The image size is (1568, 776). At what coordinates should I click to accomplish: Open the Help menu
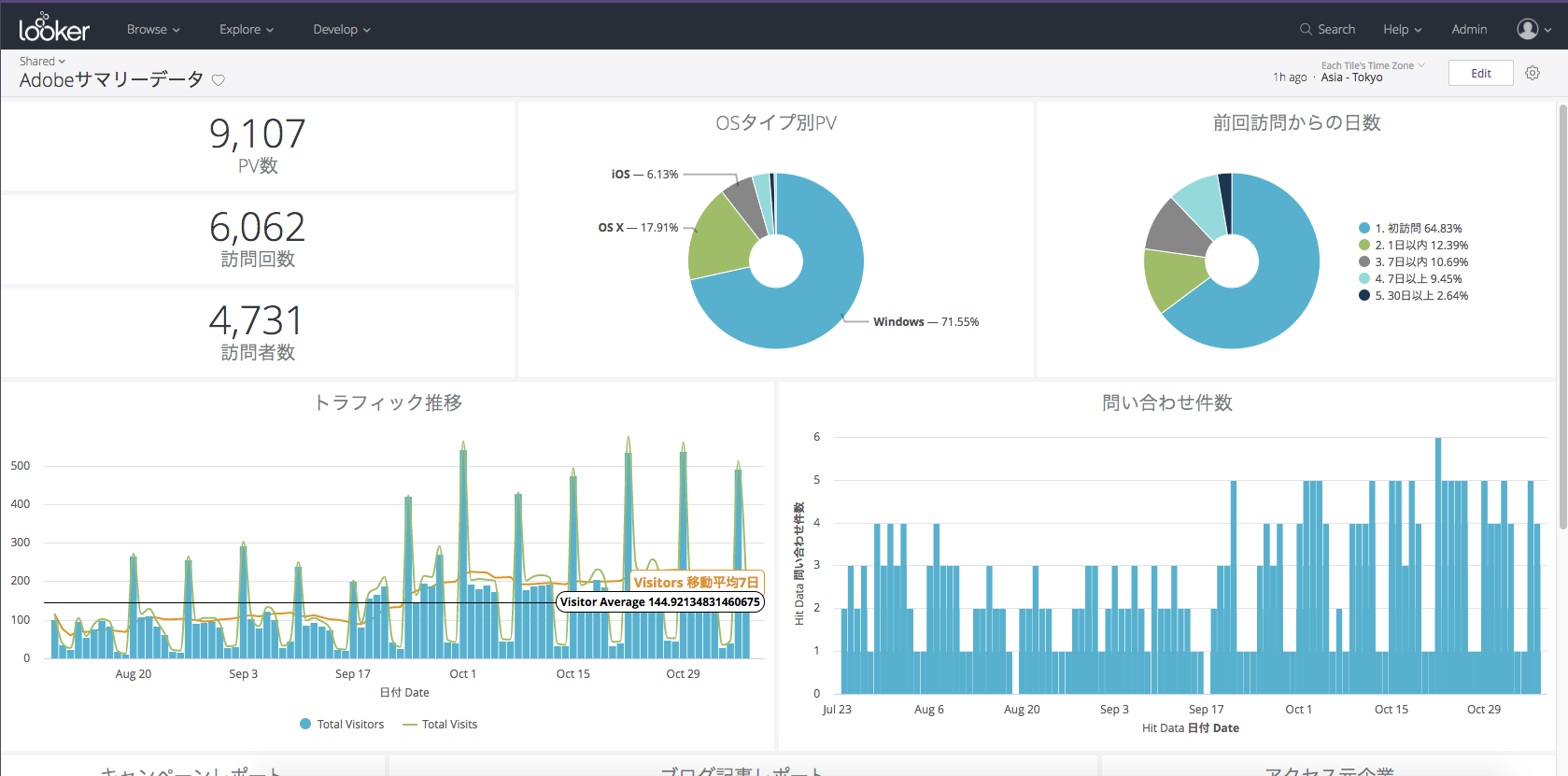click(x=1402, y=29)
